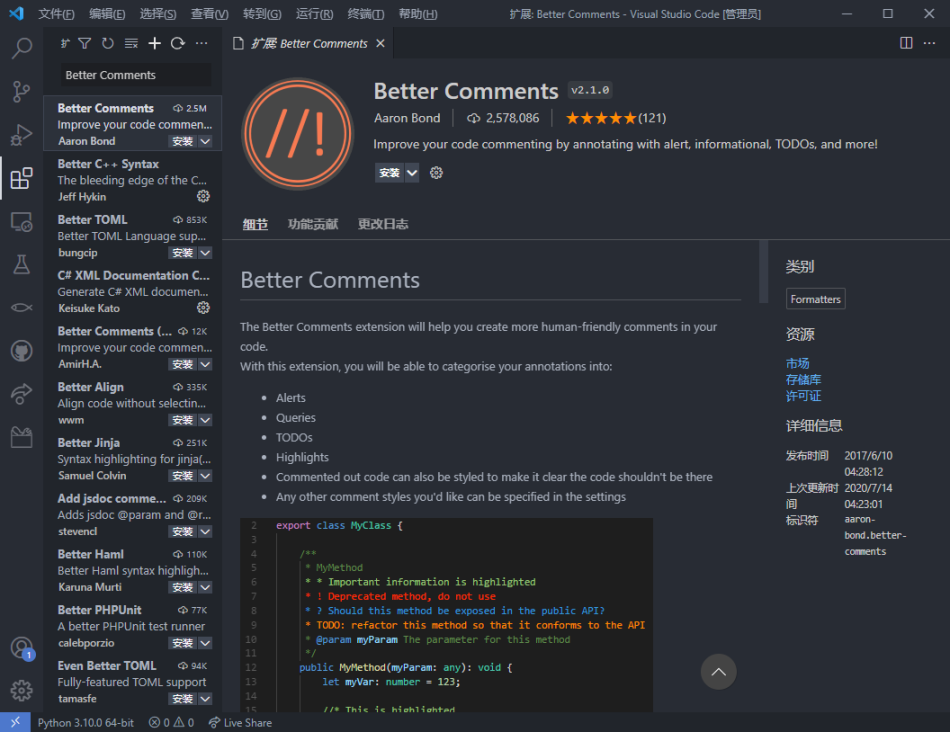This screenshot has height=732, width=950.
Task: Open Source Control view
Action: (x=21, y=92)
